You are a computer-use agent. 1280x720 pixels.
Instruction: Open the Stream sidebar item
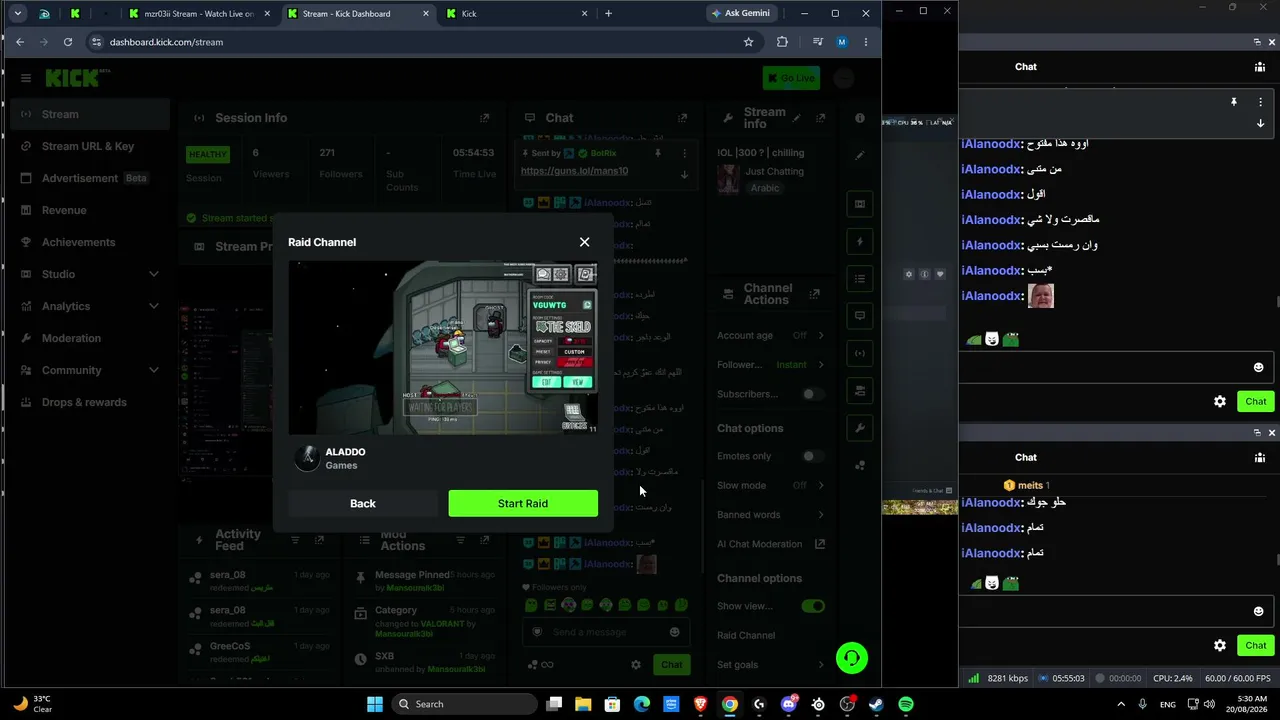[x=90, y=114]
